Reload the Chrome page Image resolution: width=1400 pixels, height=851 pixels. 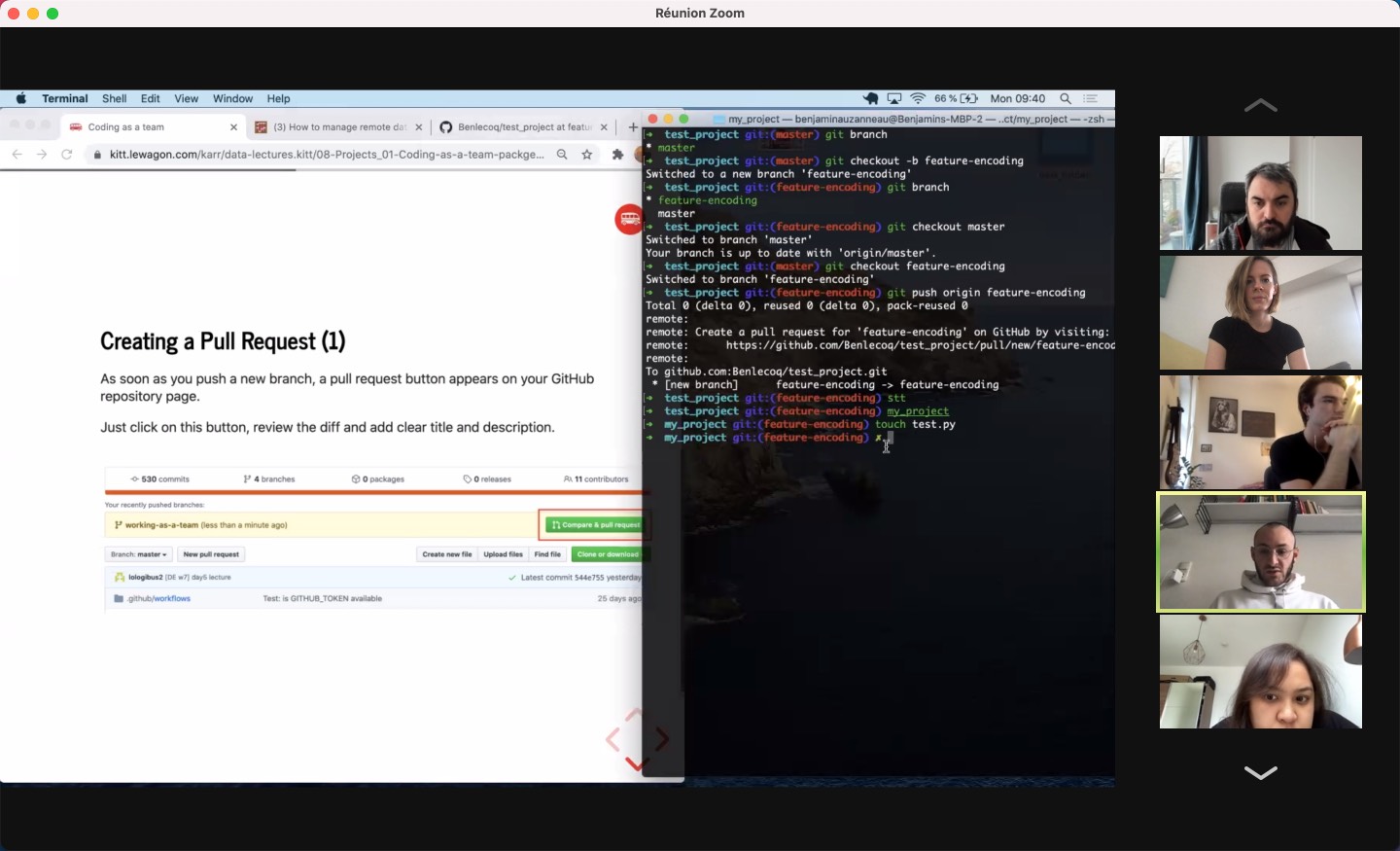coord(67,154)
